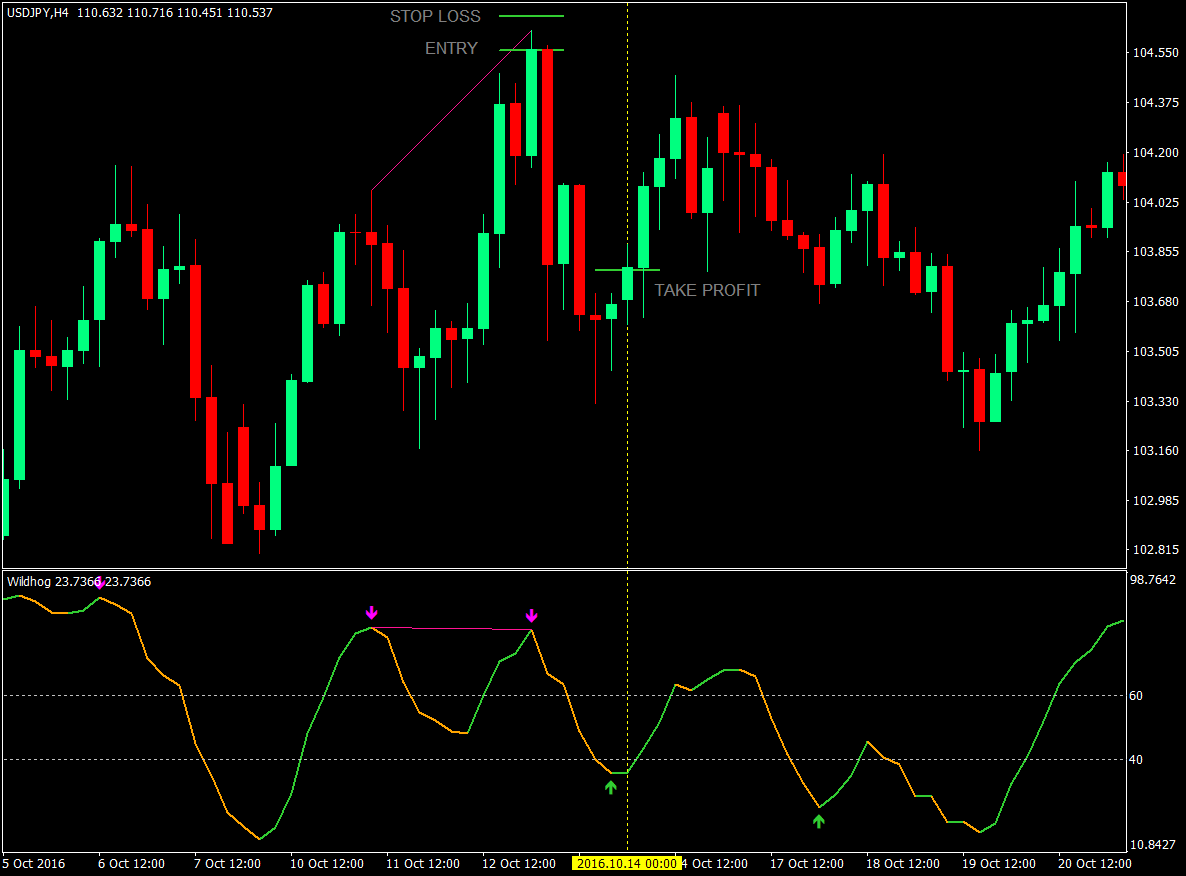This screenshot has height=876, width=1186.
Task: Click the ENTRY text label
Action: pos(451,49)
